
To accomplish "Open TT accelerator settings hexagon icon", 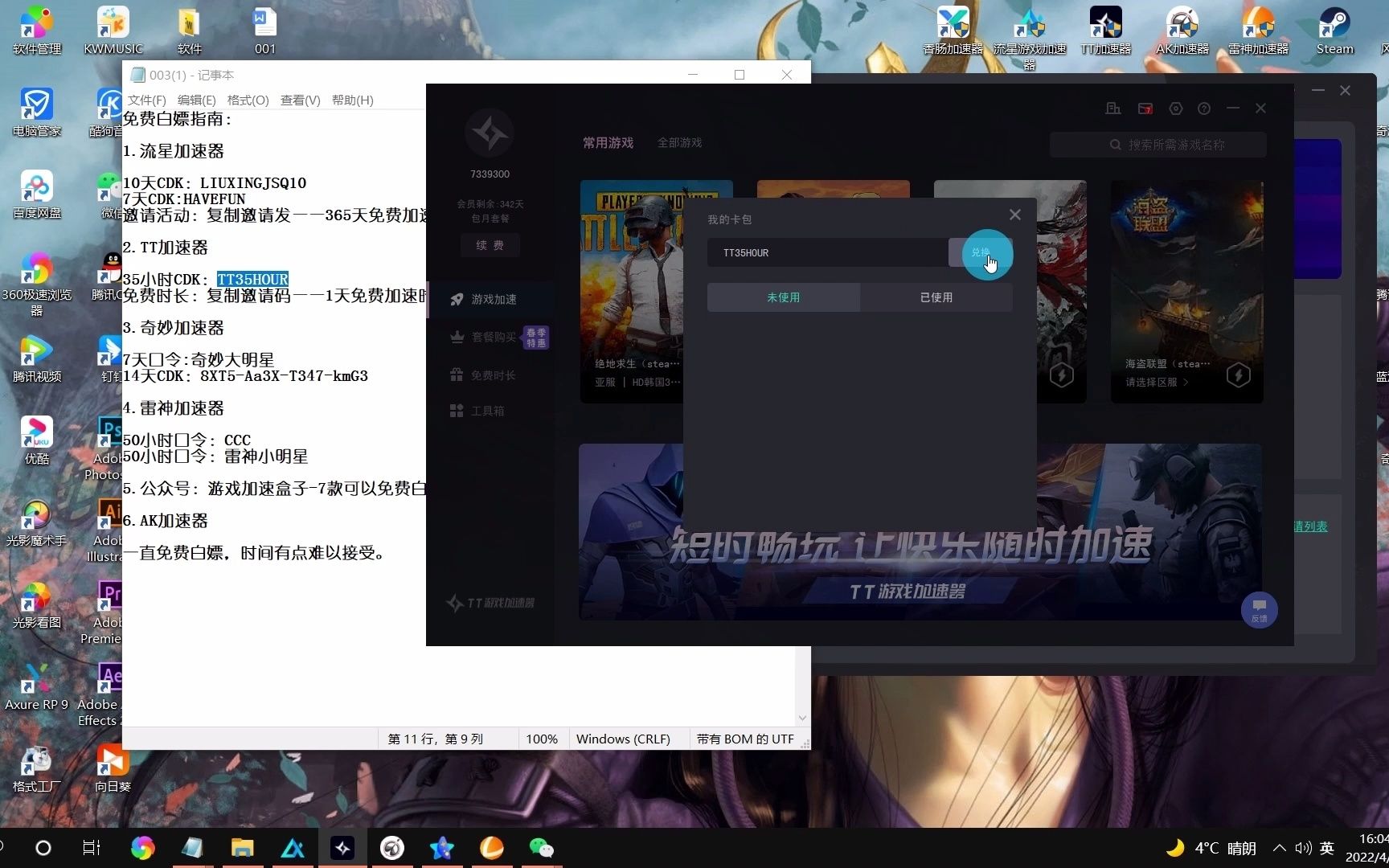I will point(1176,108).
